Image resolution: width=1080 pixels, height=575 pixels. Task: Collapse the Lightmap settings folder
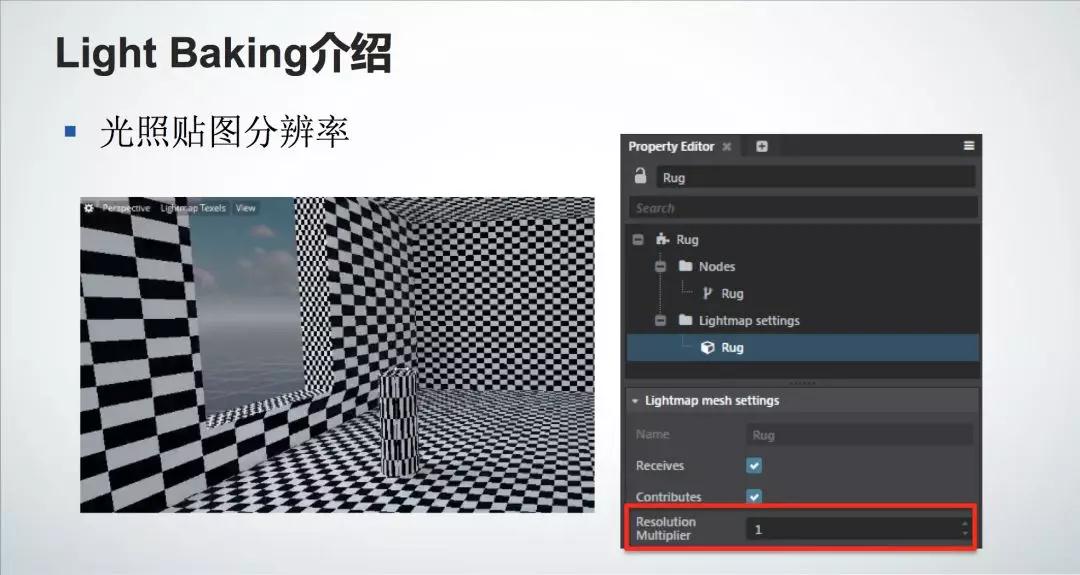[661, 321]
